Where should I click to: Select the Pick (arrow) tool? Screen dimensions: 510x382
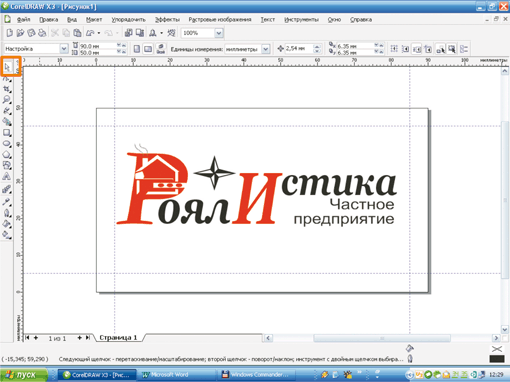click(7, 68)
